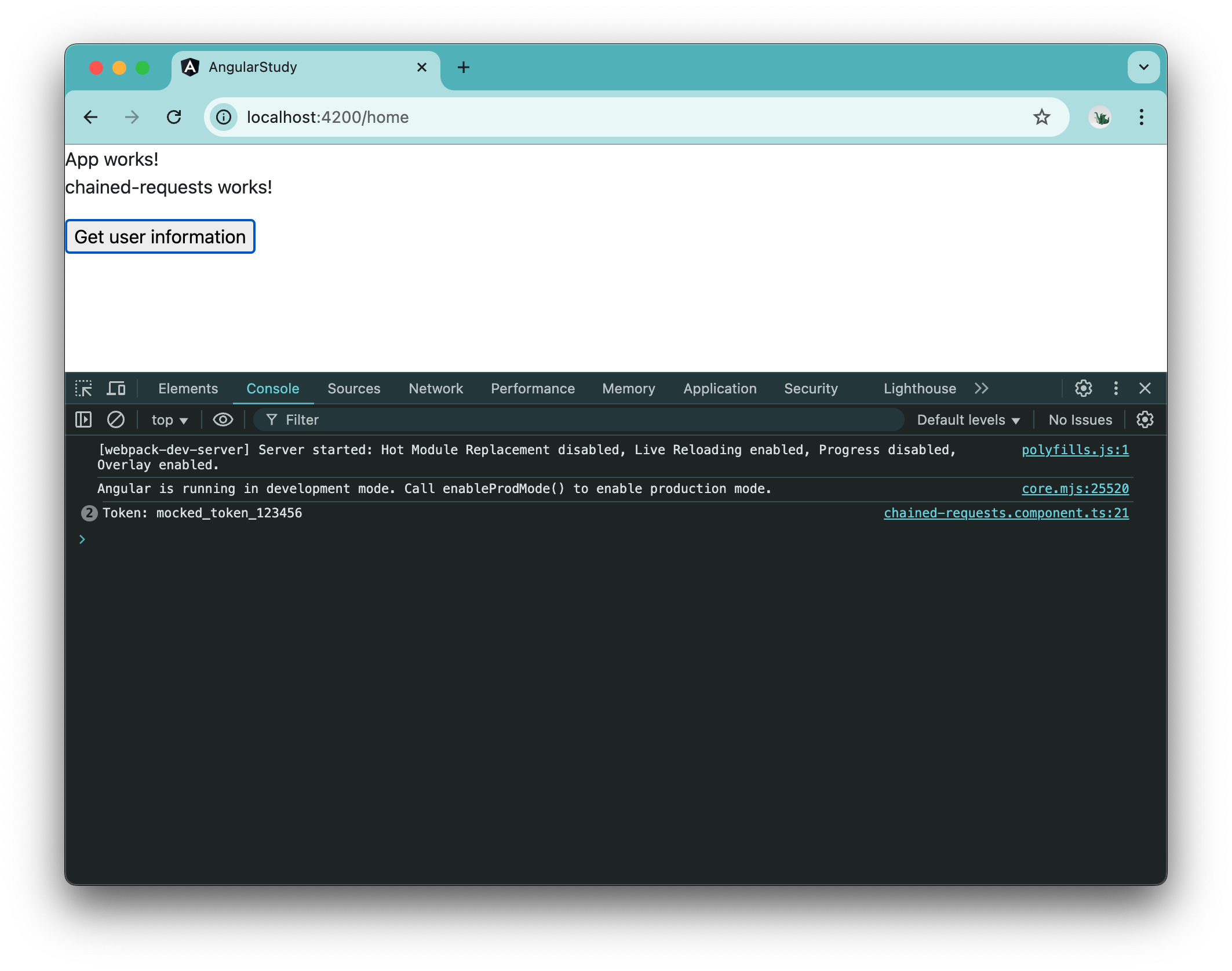Viewport: 1232px width, 971px height.
Task: Click the console settings gear on the right
Action: coord(1145,419)
